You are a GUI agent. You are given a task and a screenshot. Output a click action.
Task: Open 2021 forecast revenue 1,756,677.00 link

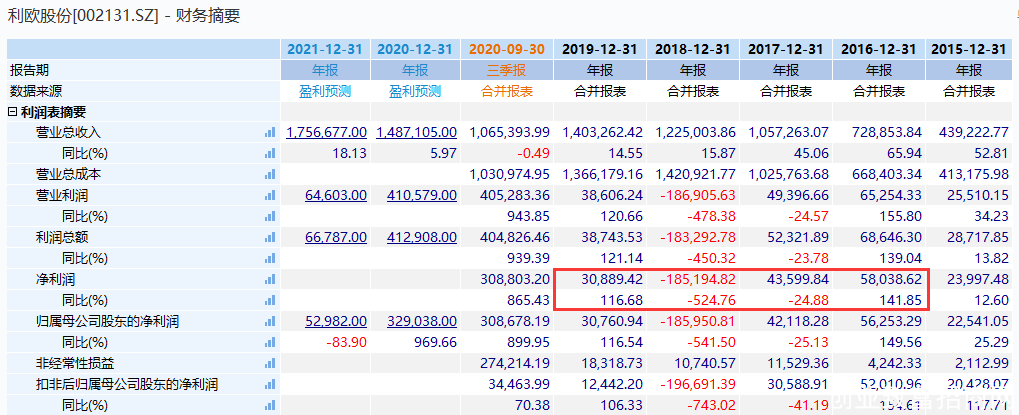tap(326, 132)
